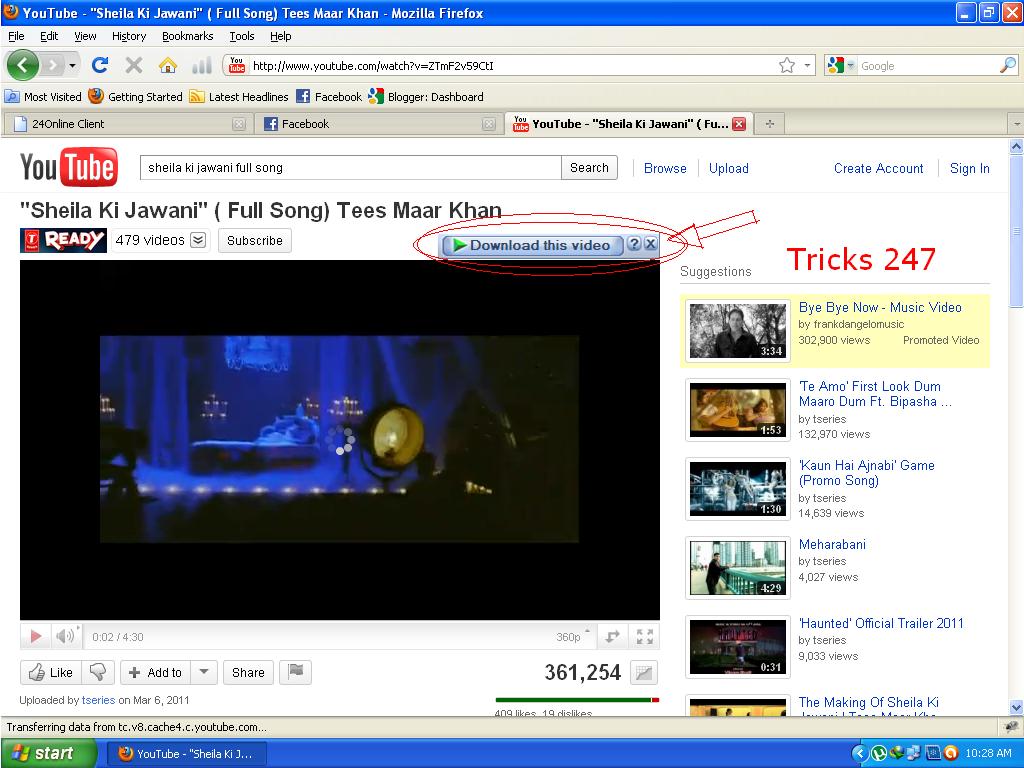Change video quality from 360p

coord(573,637)
